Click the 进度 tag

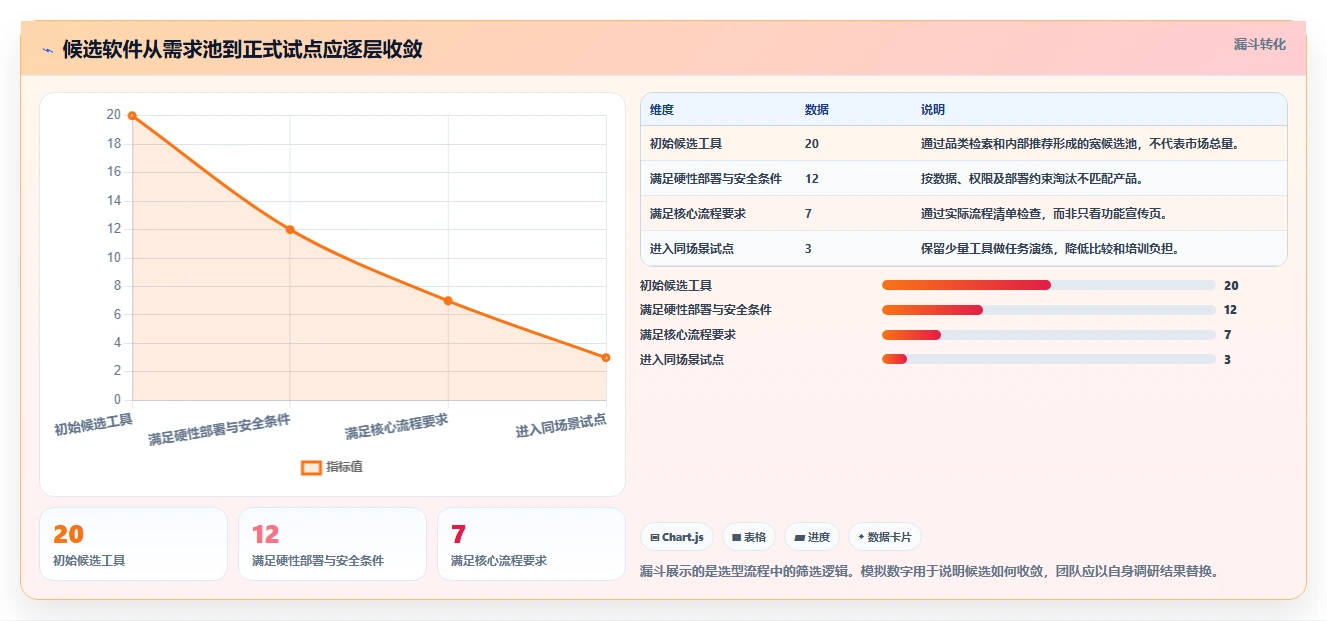[812, 537]
